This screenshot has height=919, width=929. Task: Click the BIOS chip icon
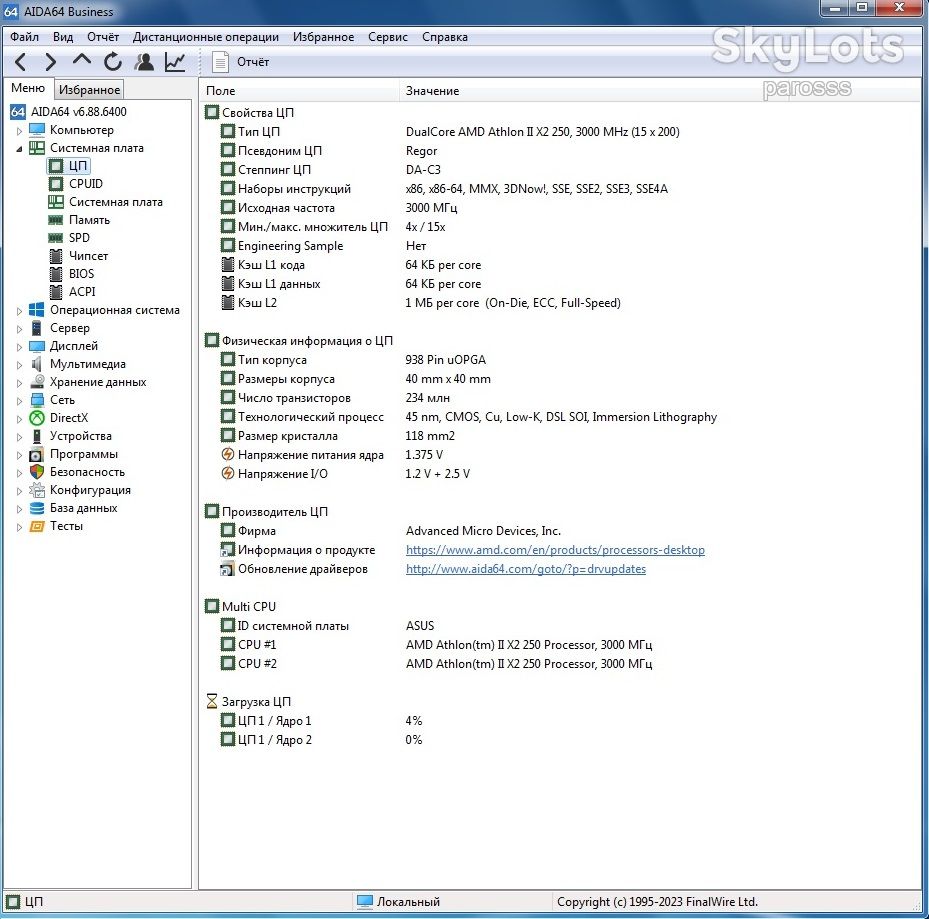(56, 274)
